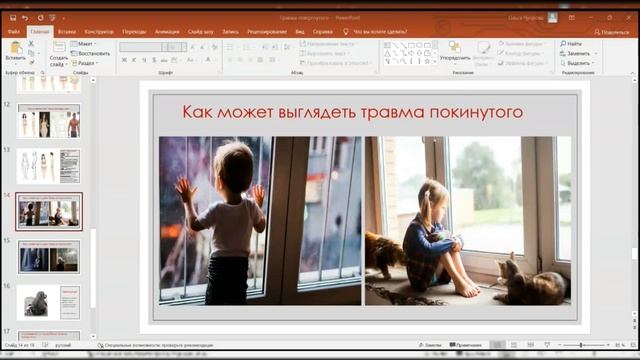The width and height of the screenshot is (640, 360).
Task: Switch to reading view in status bar
Action: [x=530, y=345]
